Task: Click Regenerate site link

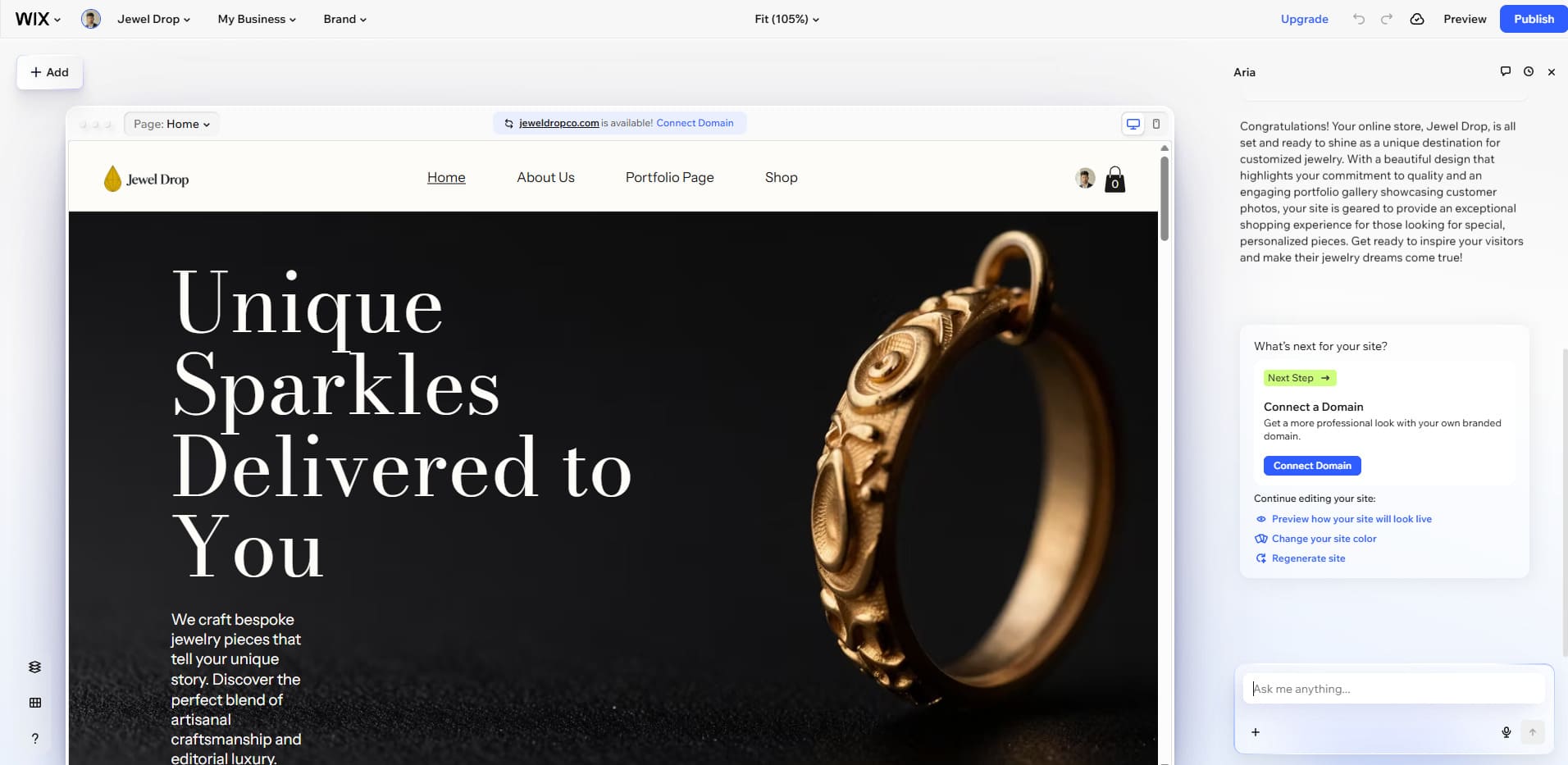Action: point(1308,558)
